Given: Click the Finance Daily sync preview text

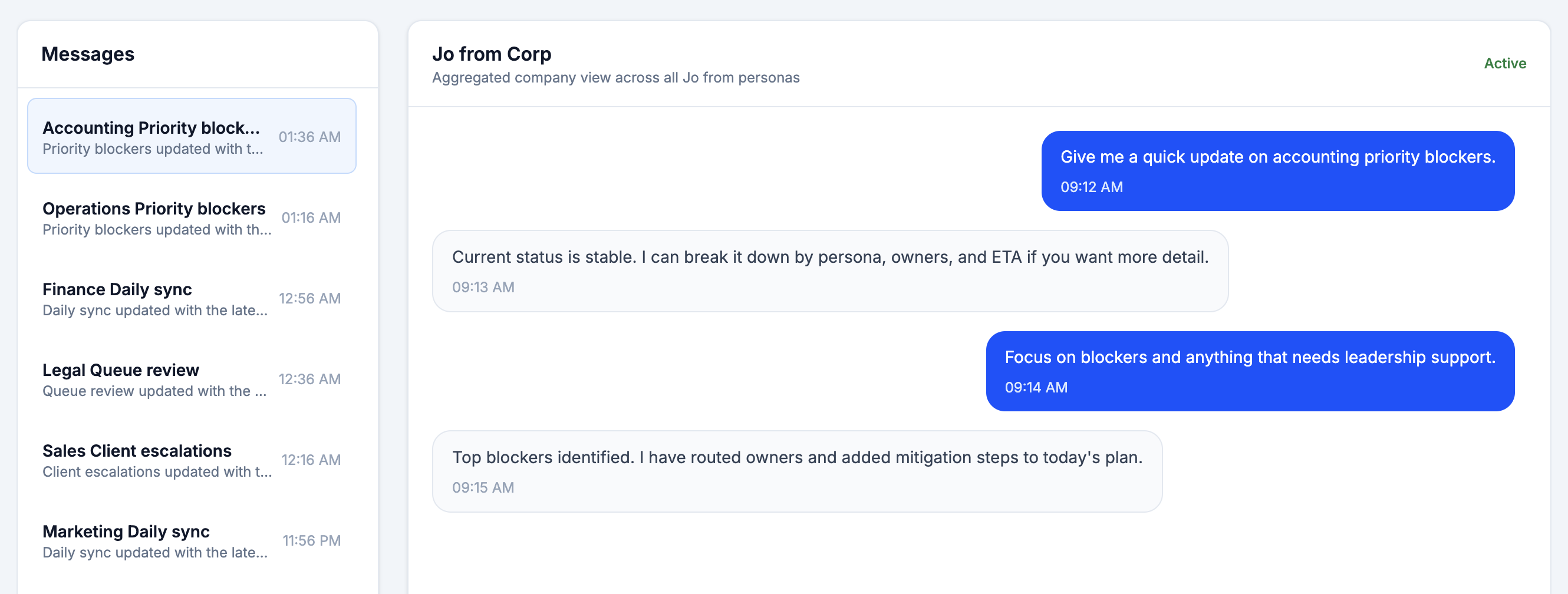Looking at the screenshot, I should [x=155, y=310].
